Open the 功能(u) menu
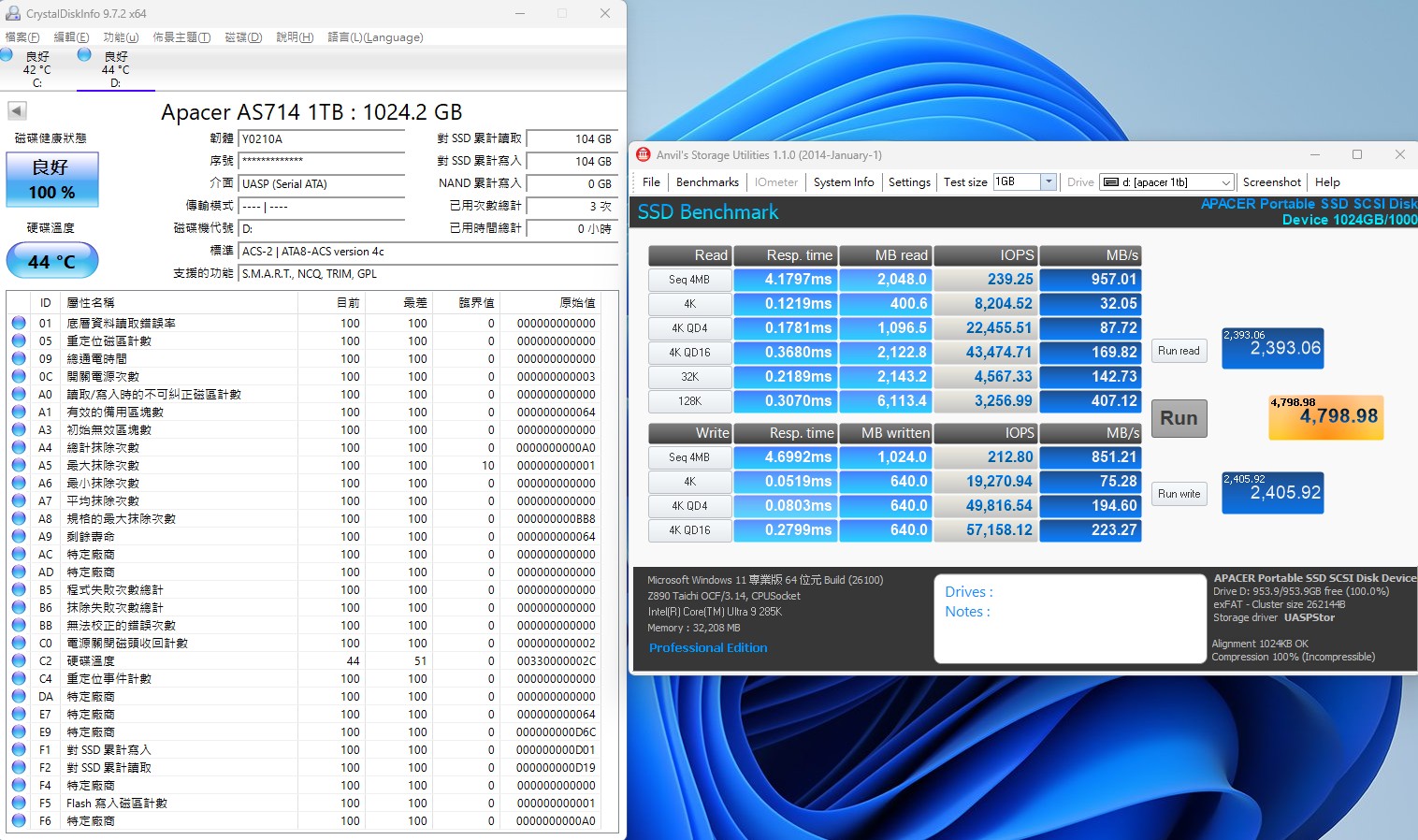 pyautogui.click(x=121, y=37)
